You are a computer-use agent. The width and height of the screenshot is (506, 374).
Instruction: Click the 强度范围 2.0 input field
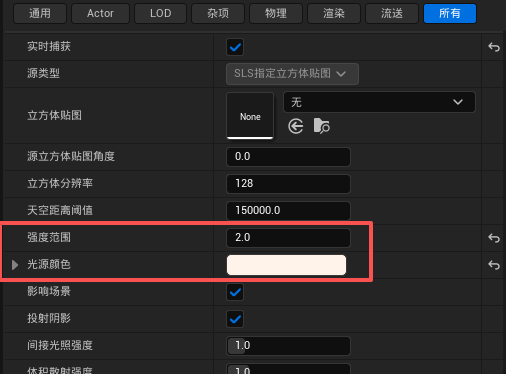pos(288,238)
